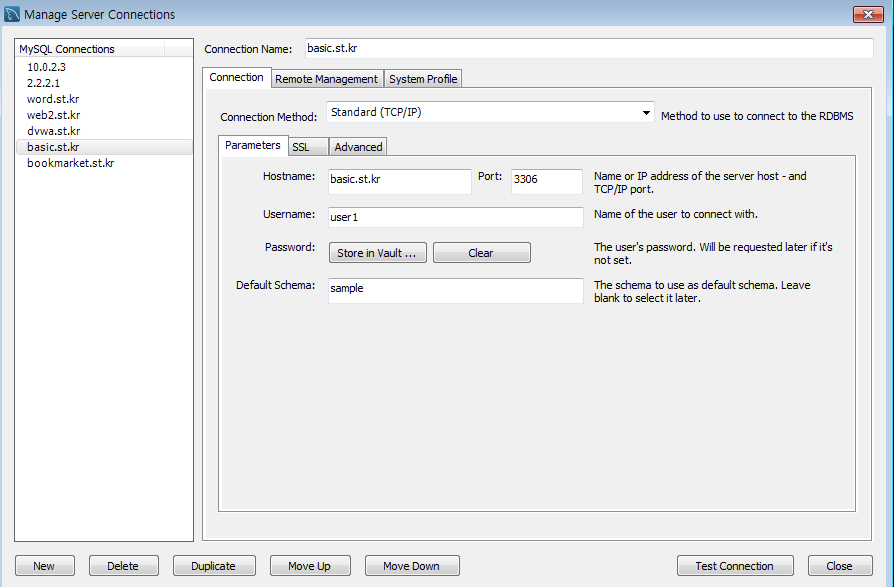Switch to the Connection tab
This screenshot has width=894, height=587.
(x=236, y=78)
